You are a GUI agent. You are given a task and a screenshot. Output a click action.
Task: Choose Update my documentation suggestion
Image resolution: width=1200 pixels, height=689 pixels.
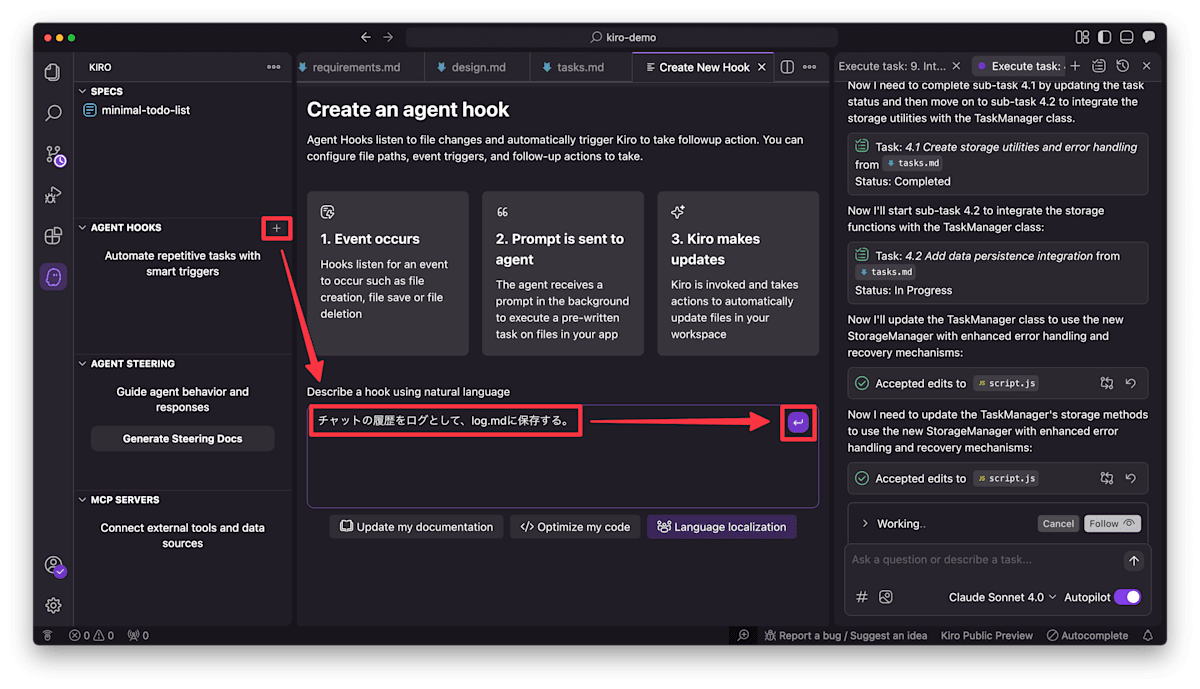click(416, 527)
